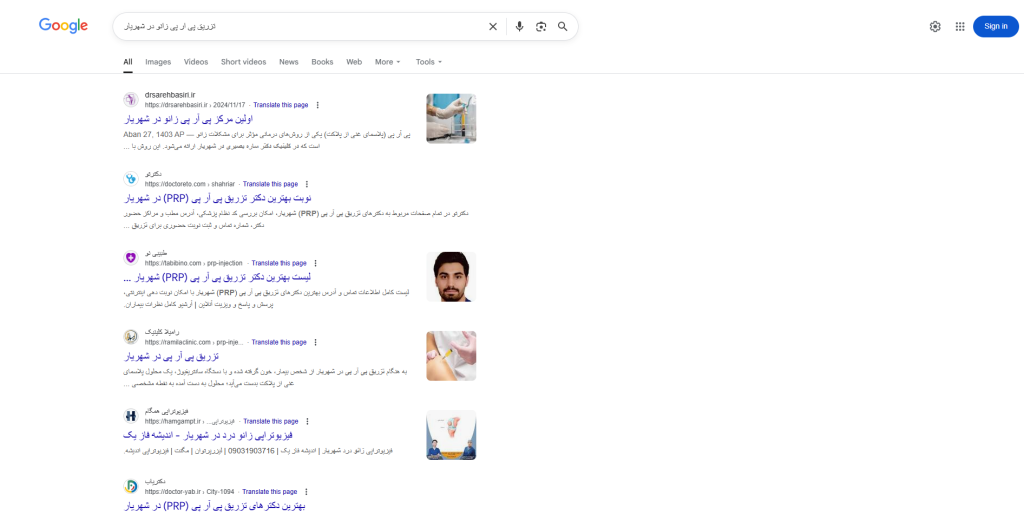This screenshot has width=1024, height=514.
Task: Click the https://doctor-yab.ir › City-1094 URL text
Action: pos(189,492)
